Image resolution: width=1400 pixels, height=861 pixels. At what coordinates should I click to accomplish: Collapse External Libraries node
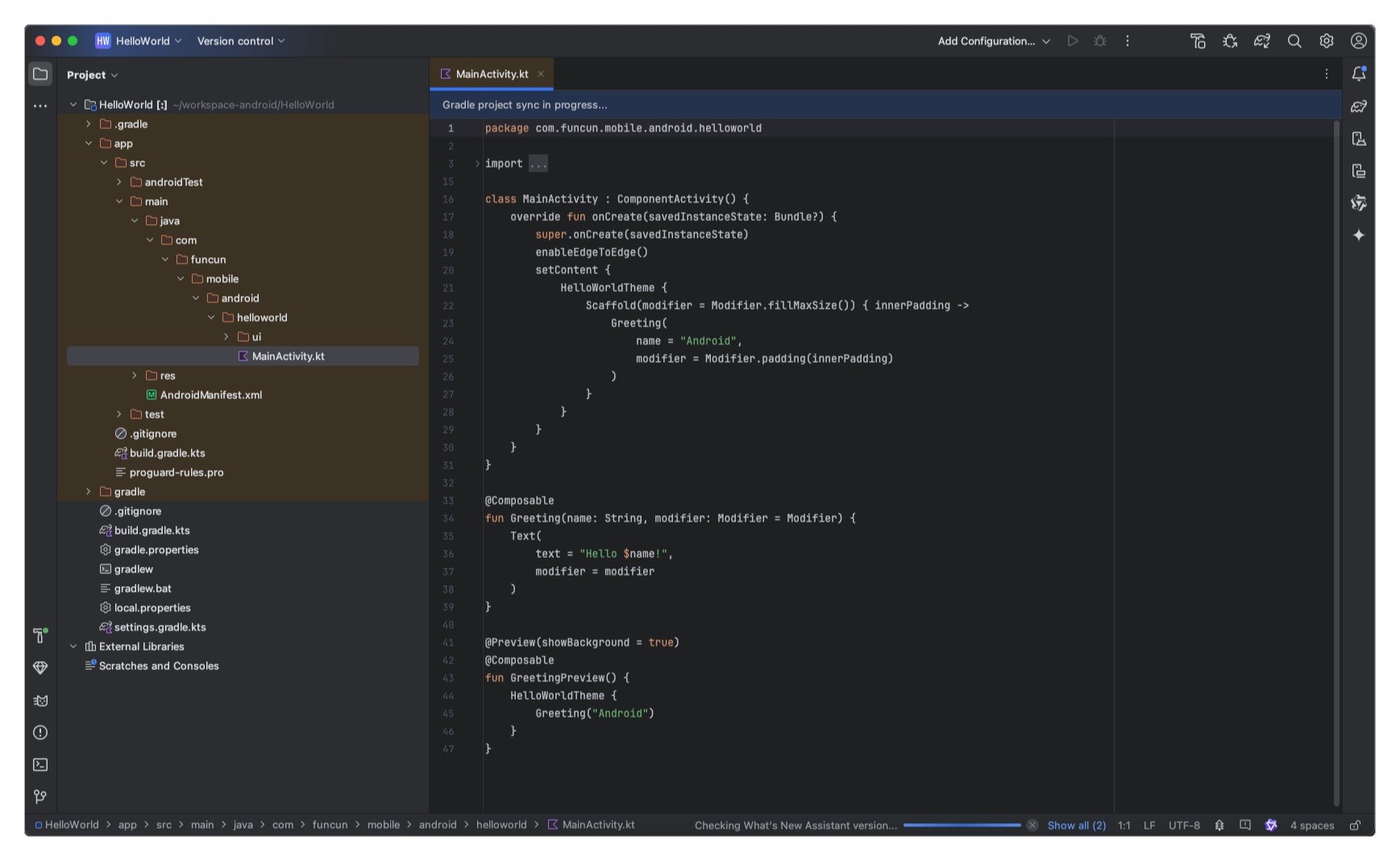[73, 647]
